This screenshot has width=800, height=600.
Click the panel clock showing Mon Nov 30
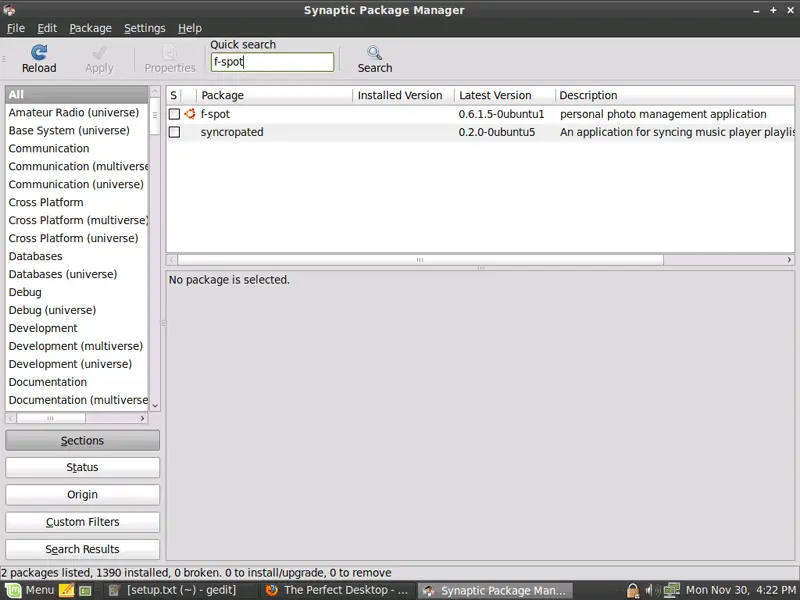point(741,590)
